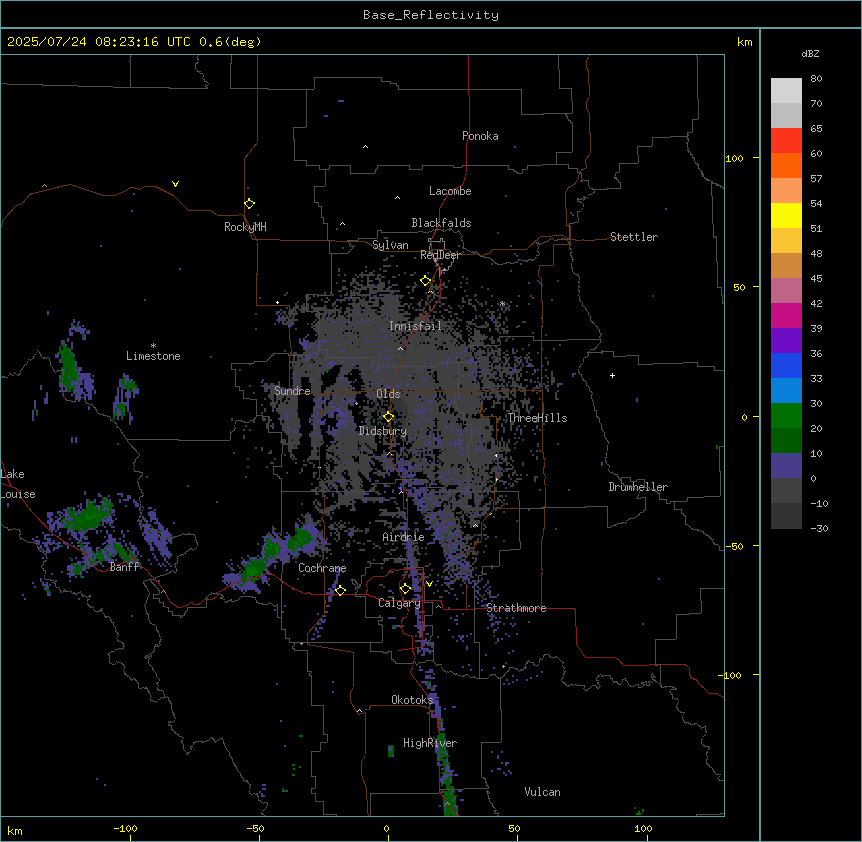
Task: Select the yellow diamond marker above Calgary
Action: click(x=405, y=589)
